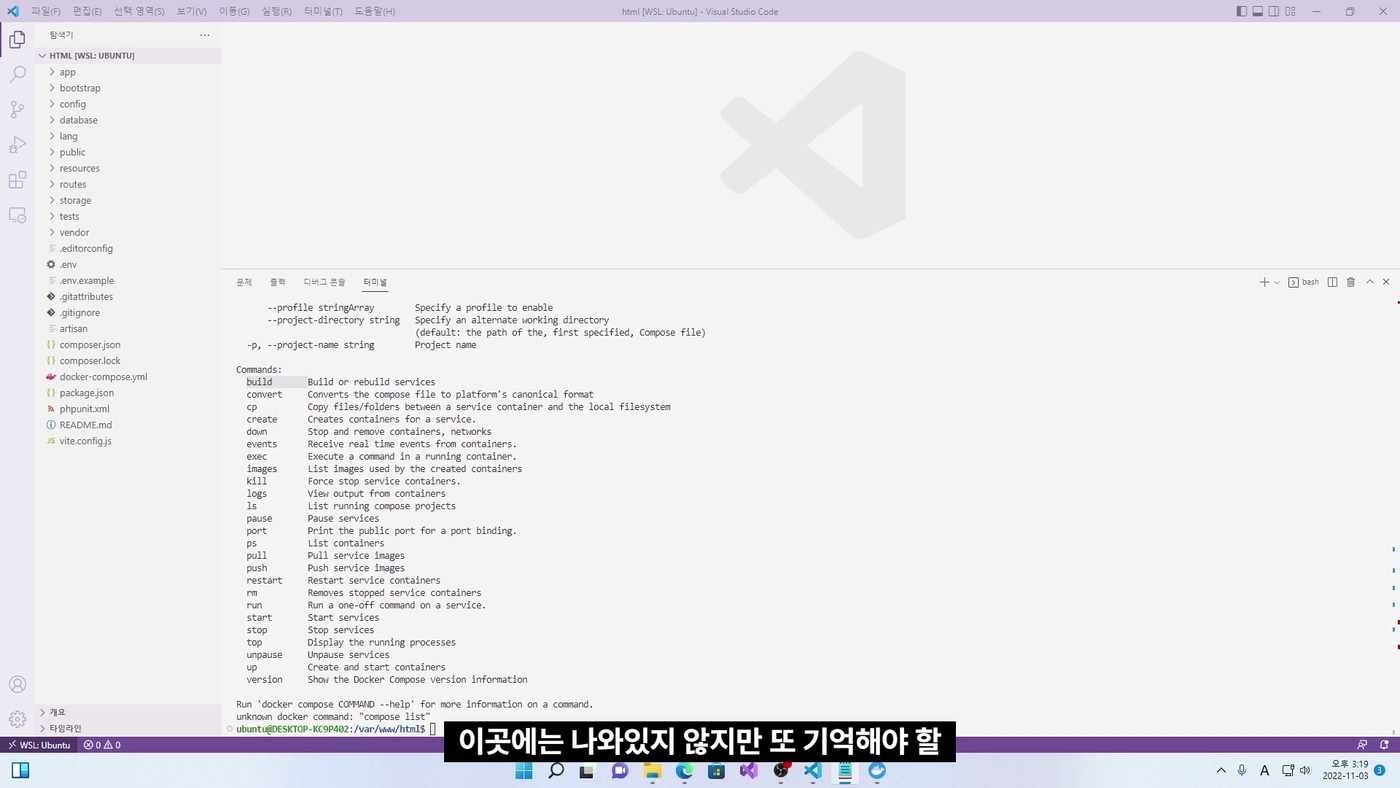Launch a new terminal with the plus icon

[1264, 282]
